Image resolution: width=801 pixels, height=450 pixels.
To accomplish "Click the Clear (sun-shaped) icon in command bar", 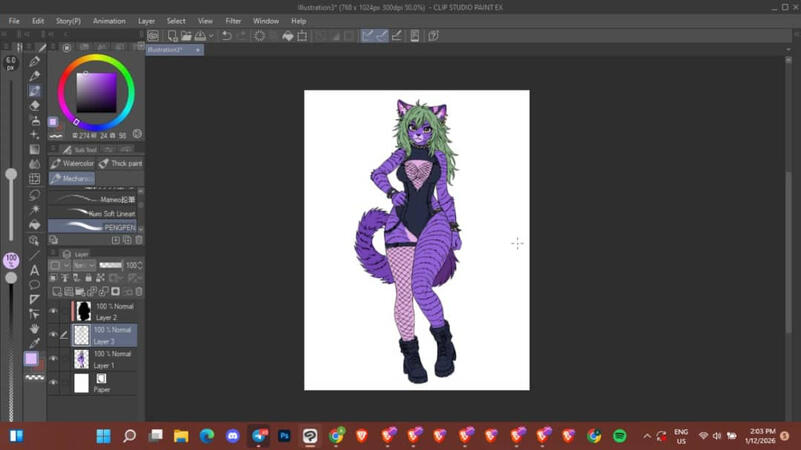I will coord(260,36).
